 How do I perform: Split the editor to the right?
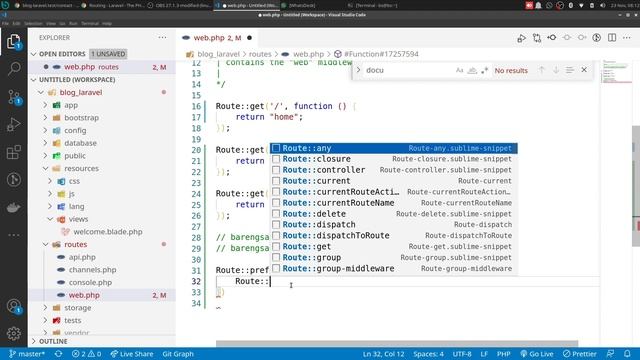pos(612,38)
